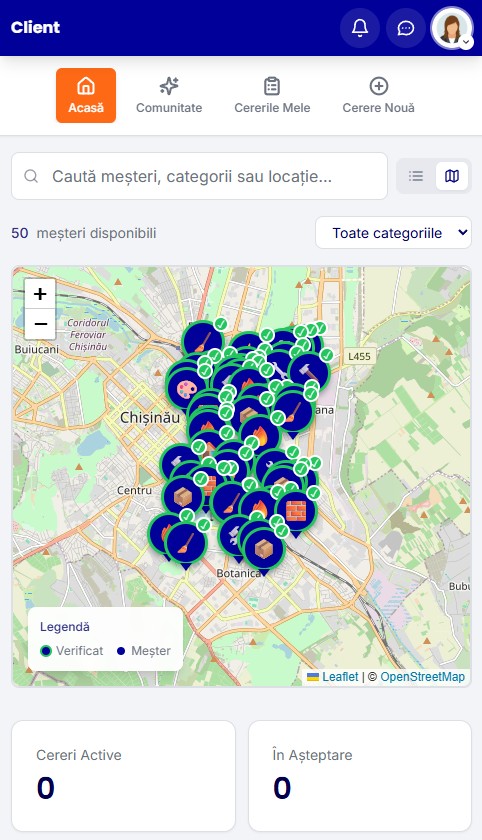The height and width of the screenshot is (840, 482).
Task: Open the notifications bell
Action: [360, 28]
